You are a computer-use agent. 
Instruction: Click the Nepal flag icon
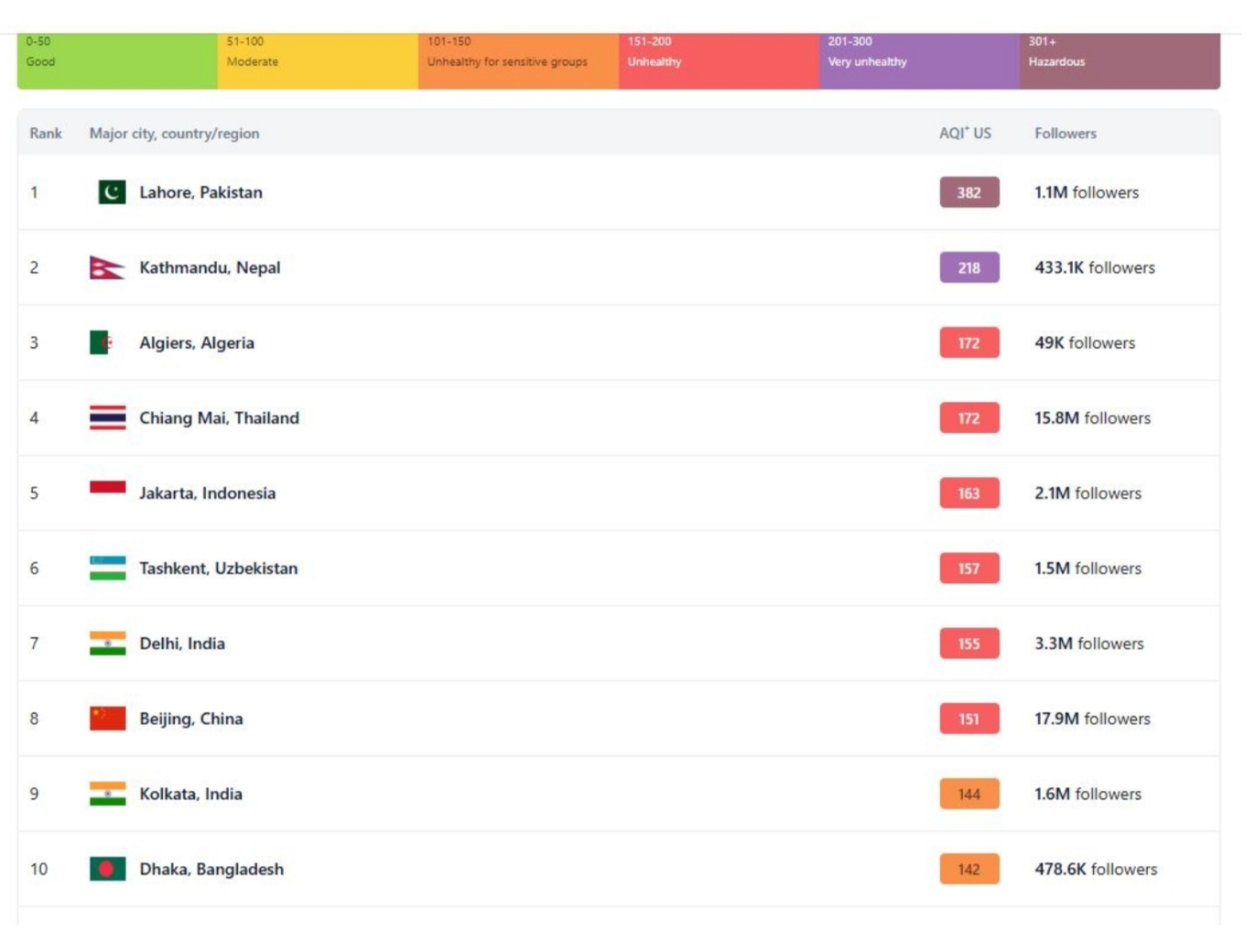click(x=106, y=267)
